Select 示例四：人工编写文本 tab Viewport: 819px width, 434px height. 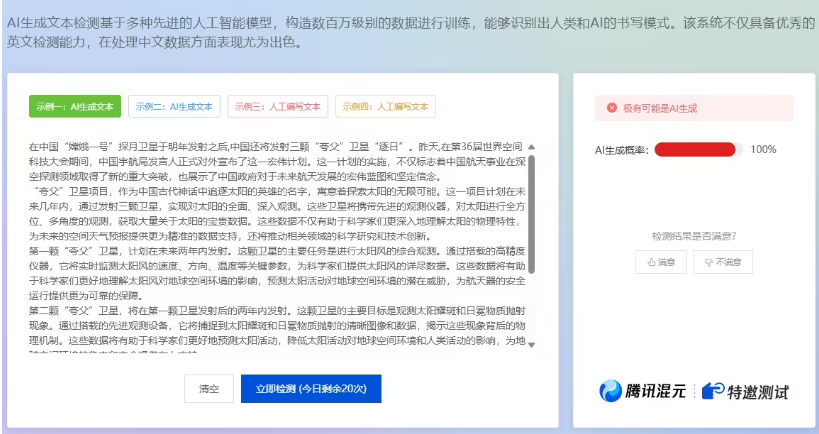point(385,107)
